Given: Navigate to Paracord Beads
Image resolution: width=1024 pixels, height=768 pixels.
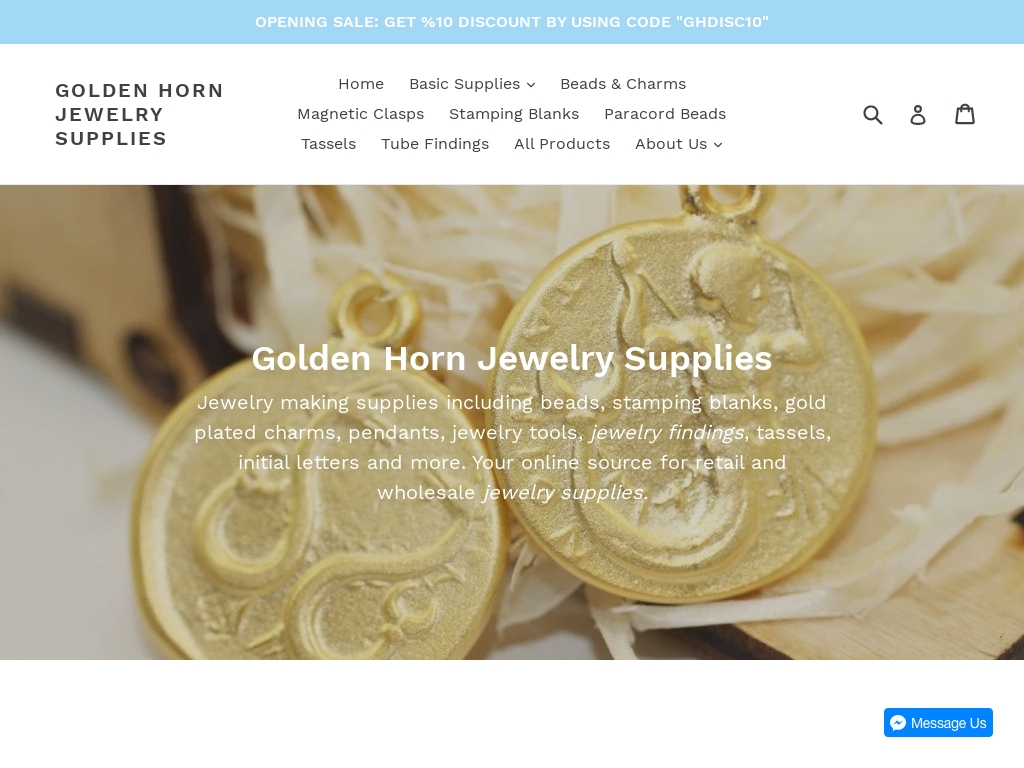Looking at the screenshot, I should (x=665, y=114).
